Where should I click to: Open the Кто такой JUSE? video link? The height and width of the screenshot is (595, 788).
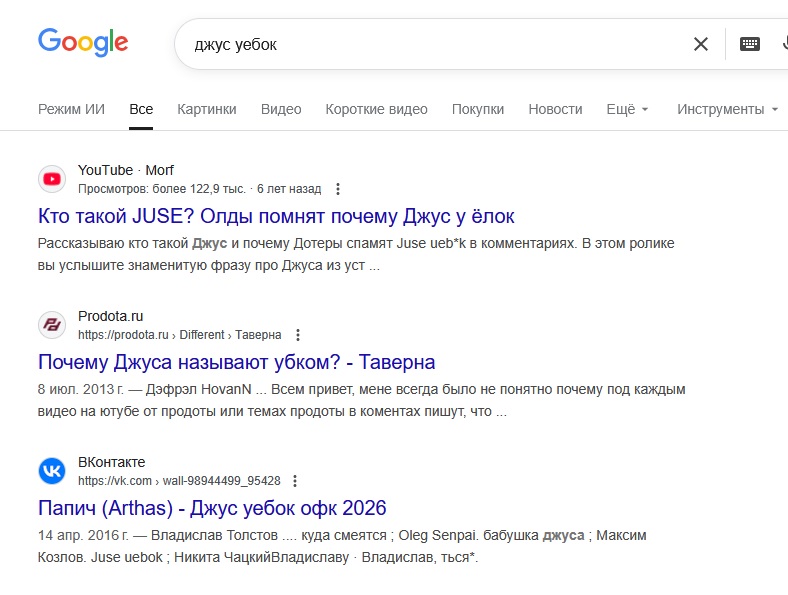276,217
